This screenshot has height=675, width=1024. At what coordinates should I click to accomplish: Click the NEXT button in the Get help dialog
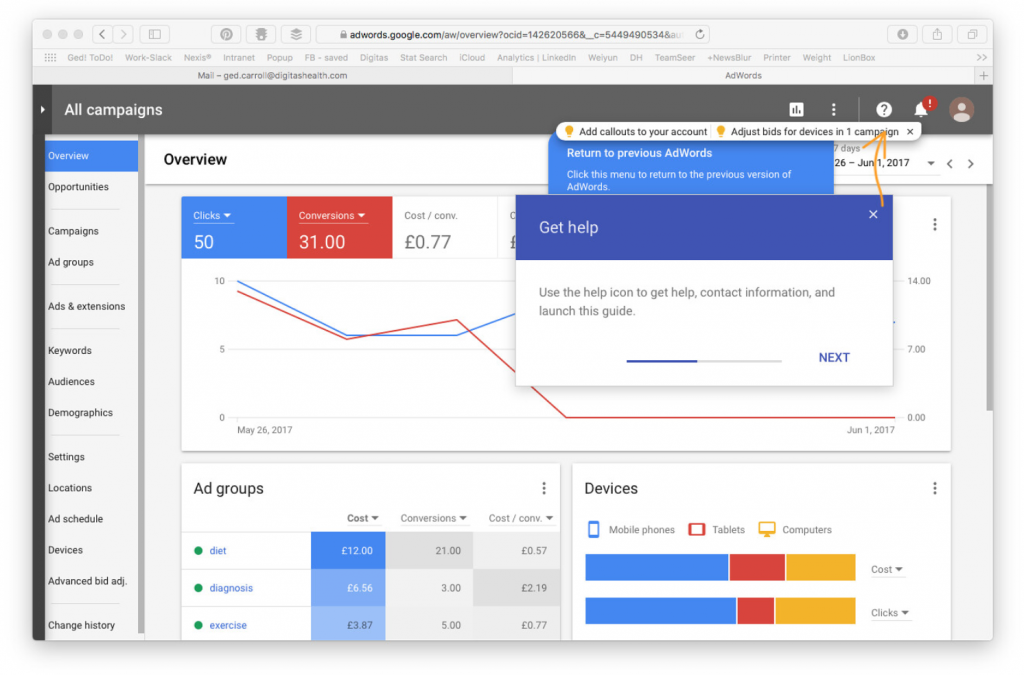click(x=834, y=357)
